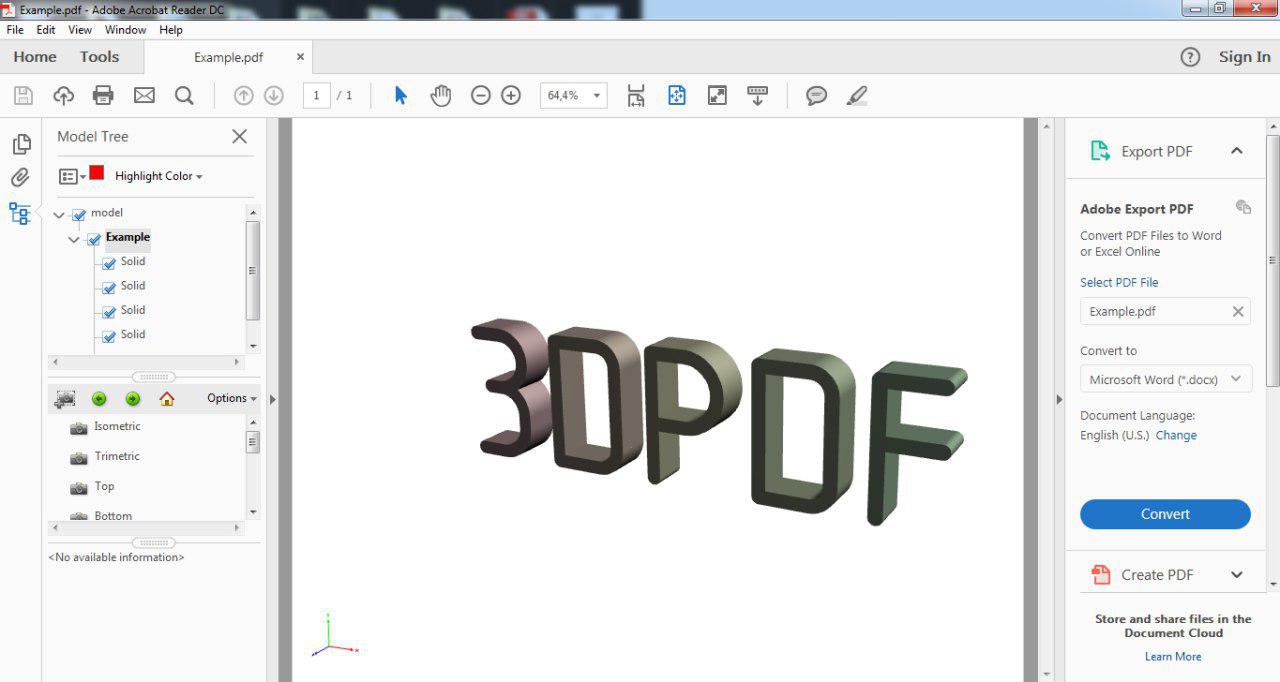
Task: Open the Options dropdown in views panel
Action: (x=229, y=398)
